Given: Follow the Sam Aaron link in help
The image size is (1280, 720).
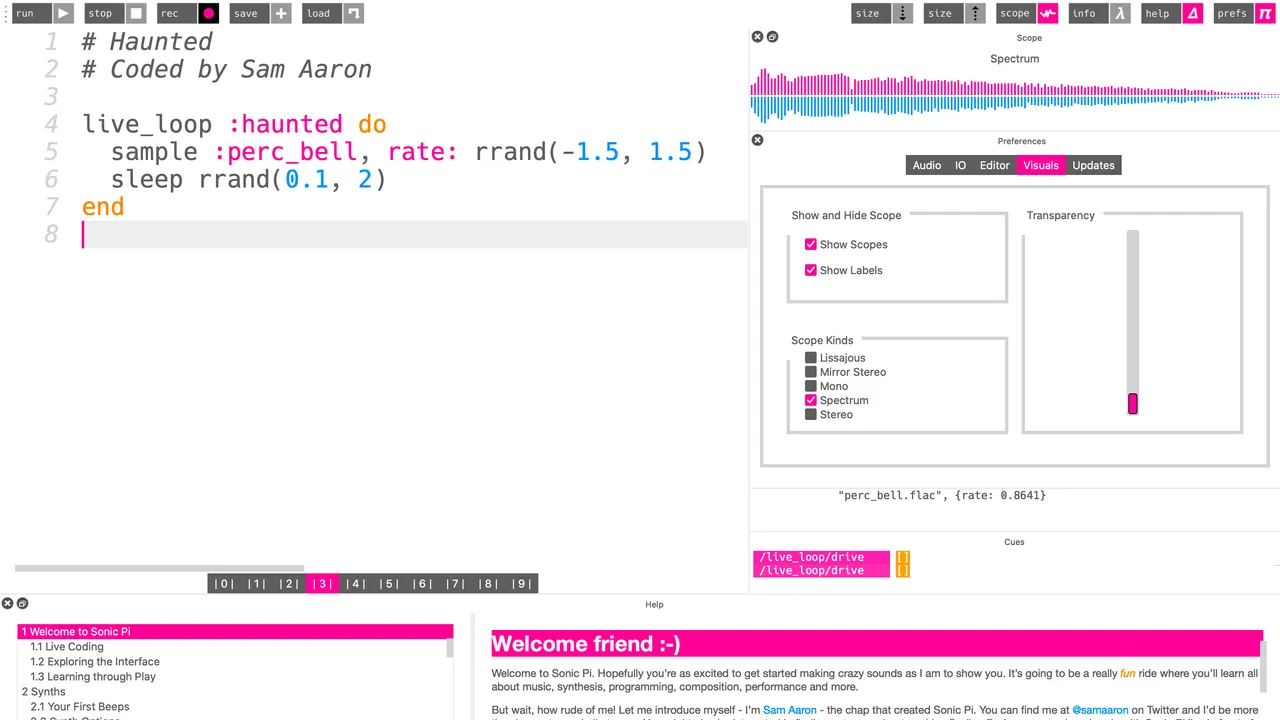Looking at the screenshot, I should (x=790, y=710).
